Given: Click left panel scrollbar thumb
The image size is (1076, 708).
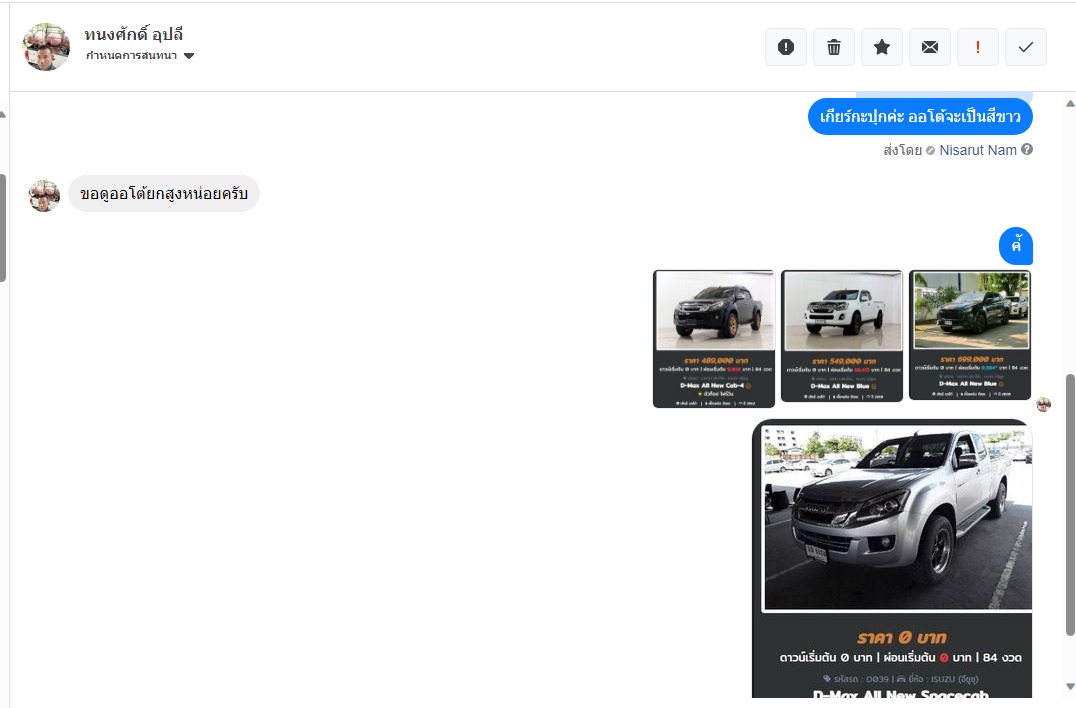Looking at the screenshot, I should tap(3, 228).
